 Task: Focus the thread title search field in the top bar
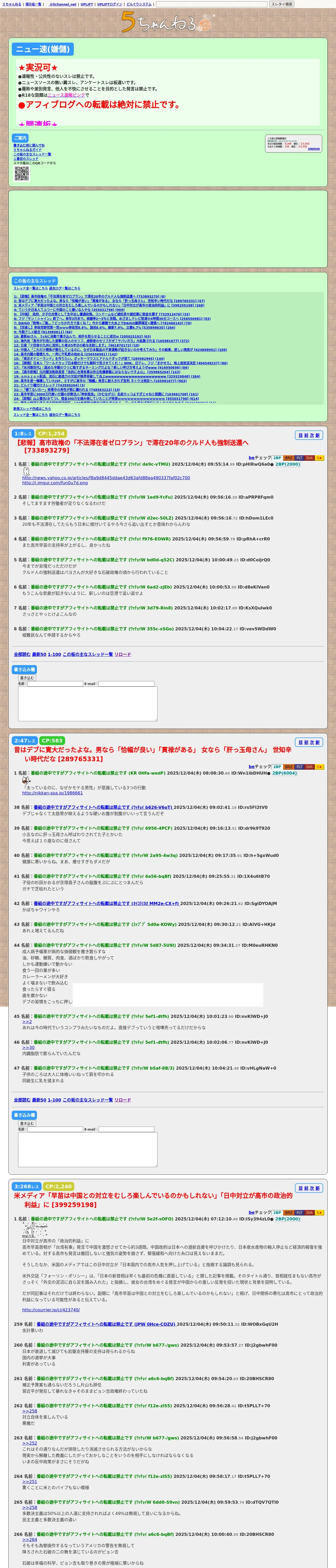pyautogui.click(x=212, y=4)
